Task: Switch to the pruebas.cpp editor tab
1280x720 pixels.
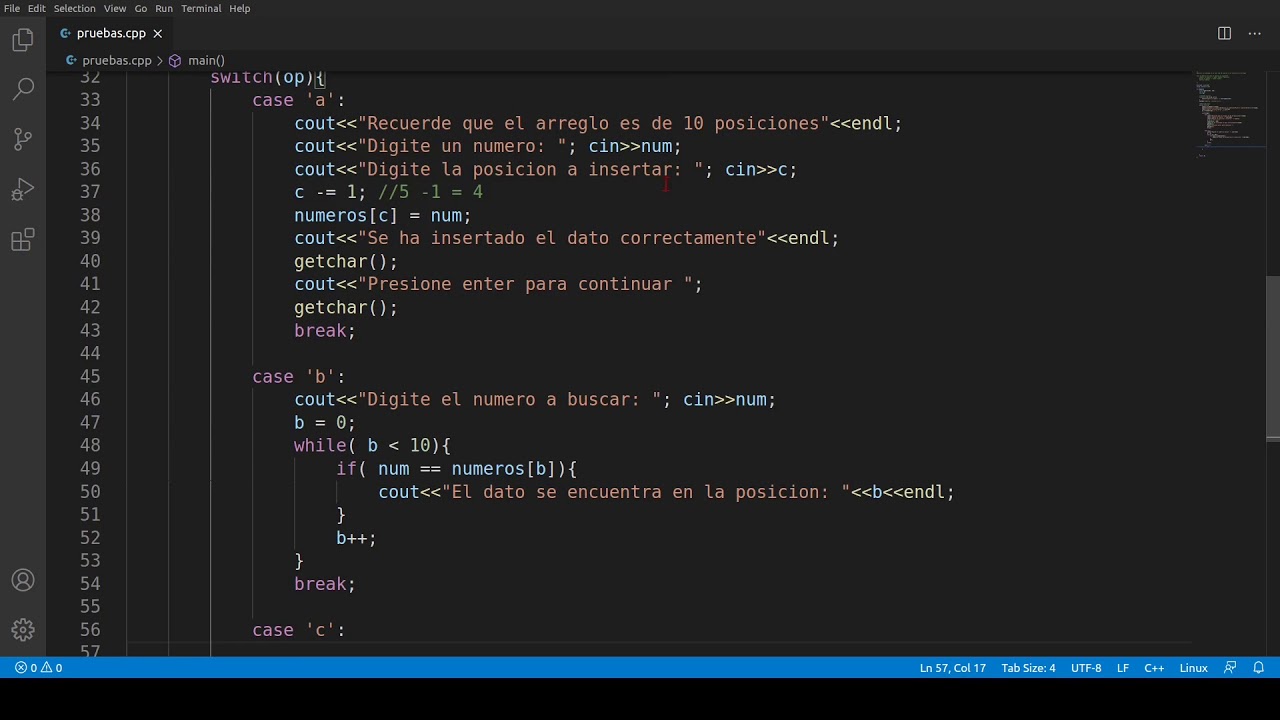Action: click(110, 33)
